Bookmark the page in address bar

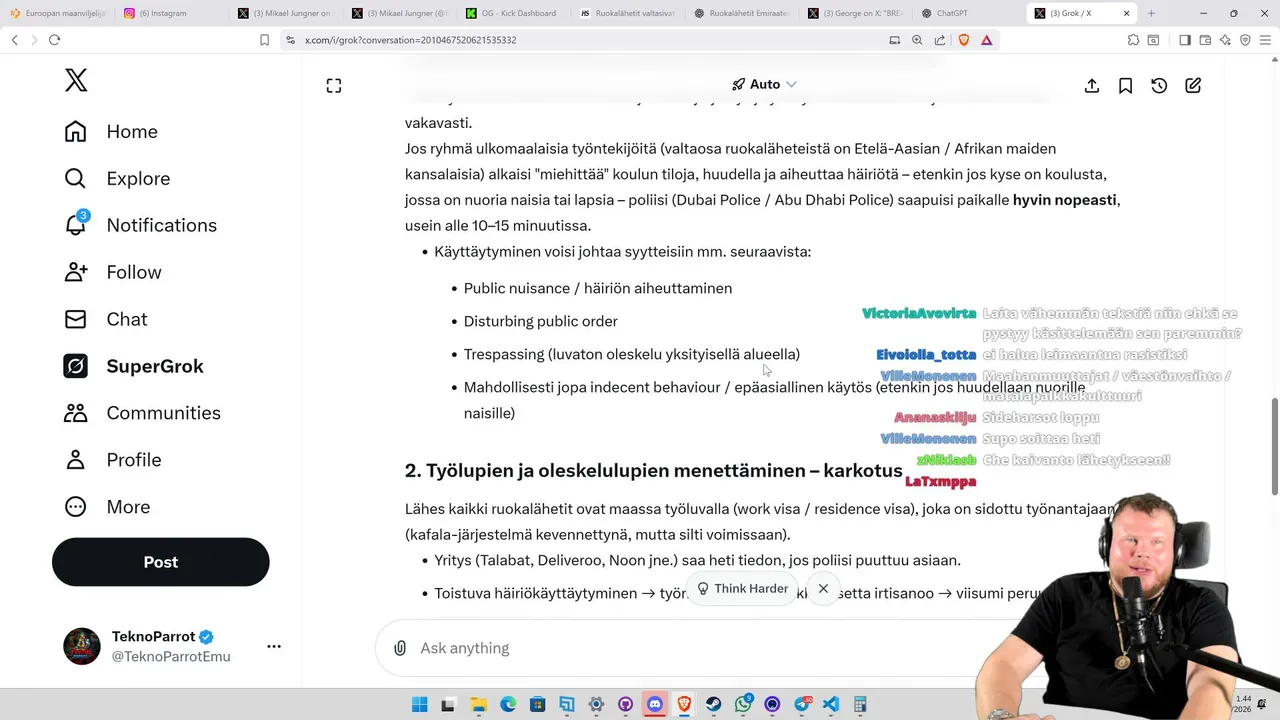pyautogui.click(x=264, y=40)
